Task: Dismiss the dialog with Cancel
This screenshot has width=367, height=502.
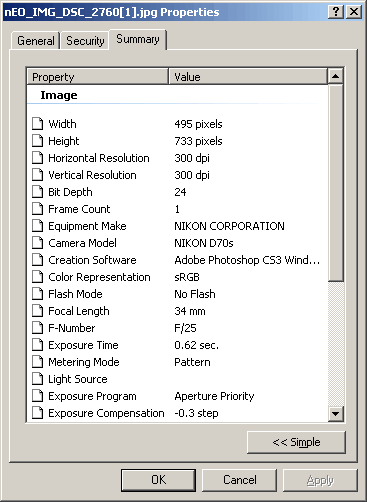Action: tap(239, 480)
